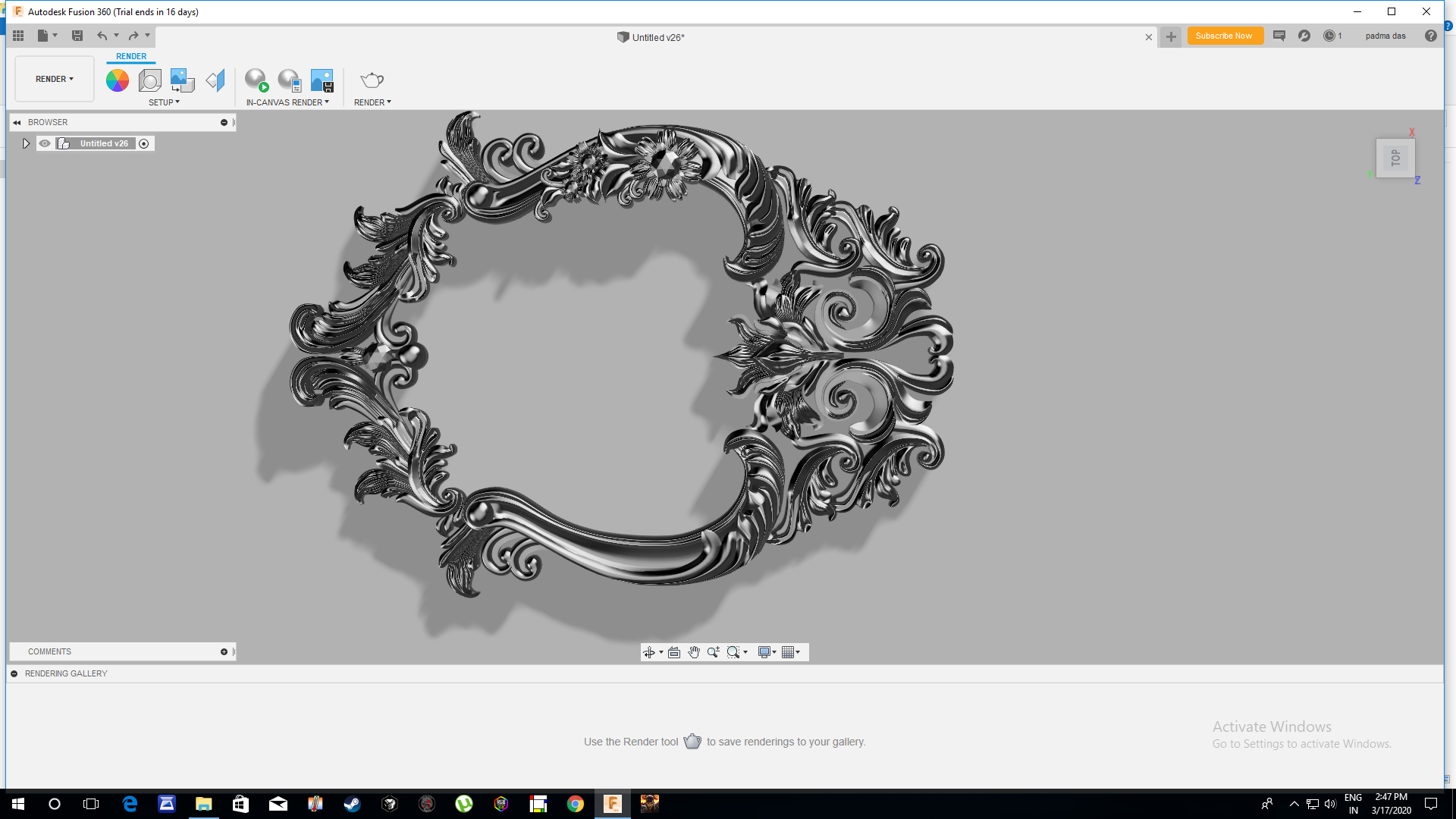1456x819 pixels.
Task: Collapse the Browser panel with double arrows
Action: click(17, 122)
